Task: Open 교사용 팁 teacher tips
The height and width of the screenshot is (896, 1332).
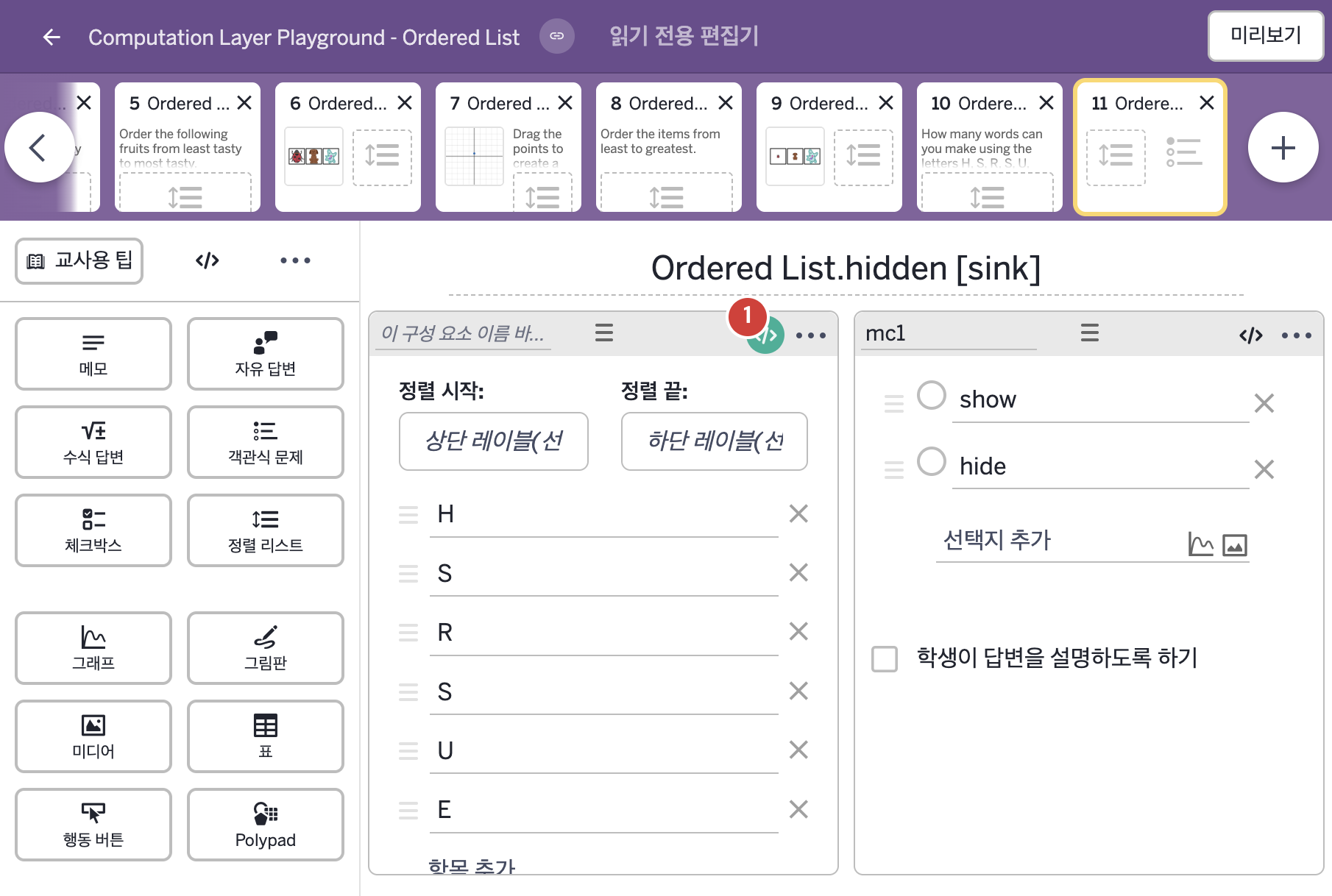Action: 79,260
